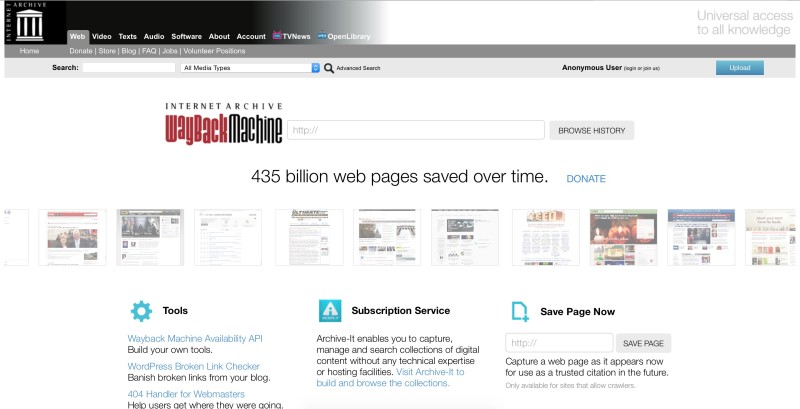The height and width of the screenshot is (409, 800).
Task: Go to the Audio tab
Action: 154,37
